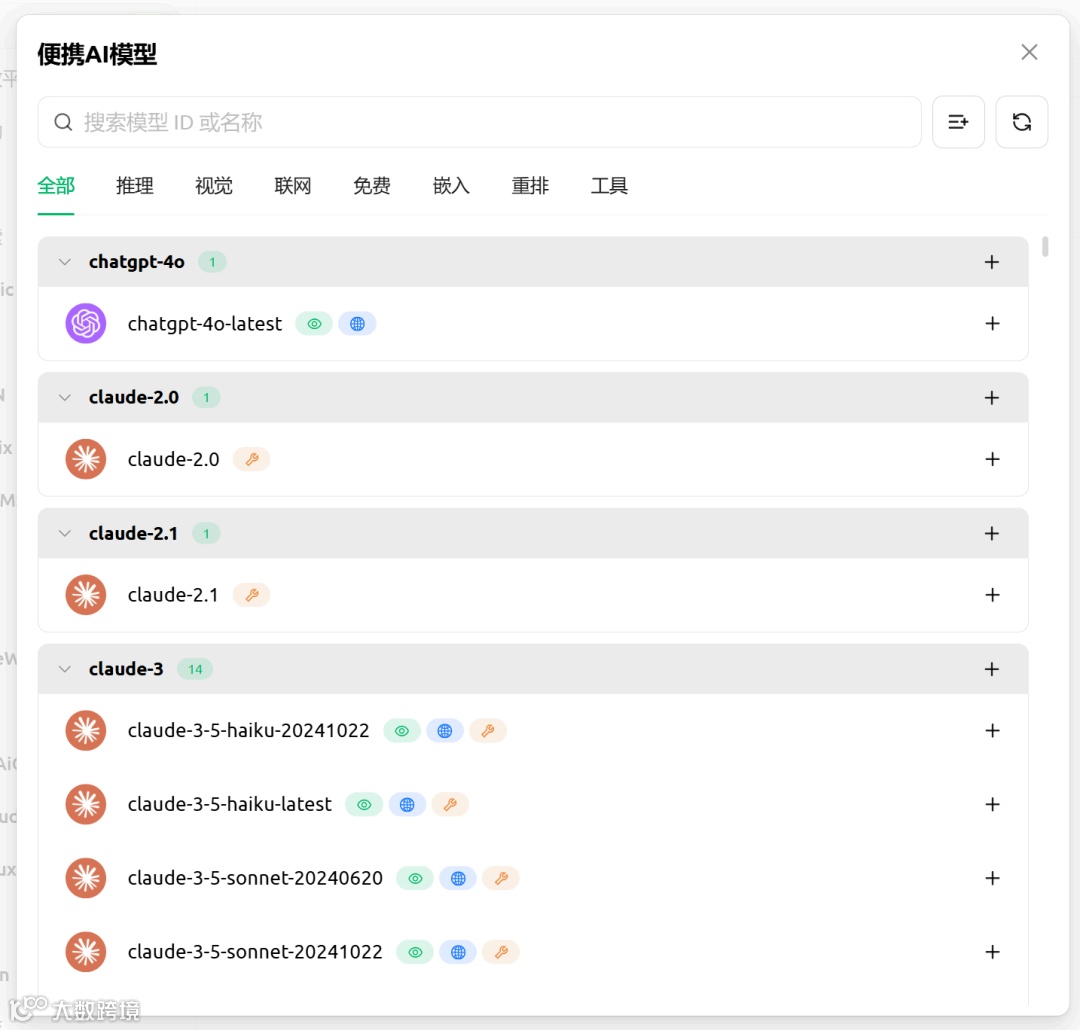Open the 重排 tab
The height and width of the screenshot is (1030, 1080).
(x=530, y=185)
